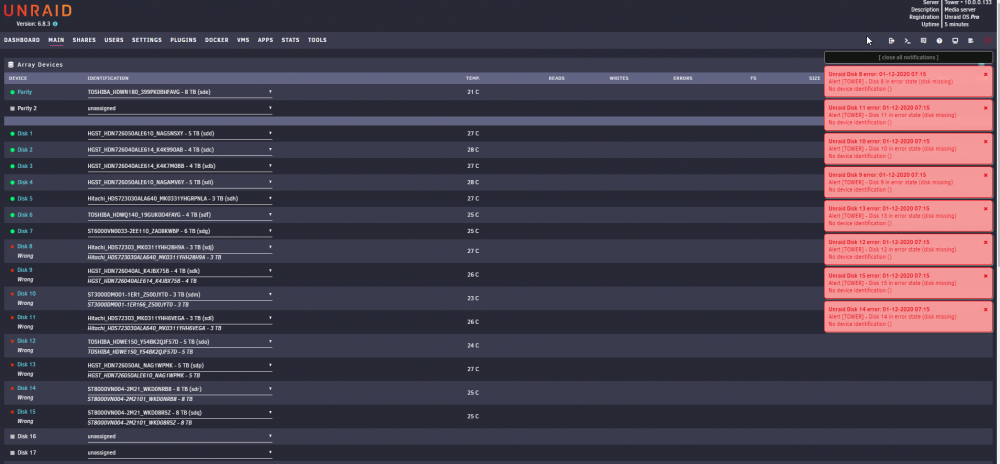The width and height of the screenshot is (1000, 464).
Task: Open the Disk 16 unassigned dropdown
Action: pyautogui.click(x=180, y=437)
